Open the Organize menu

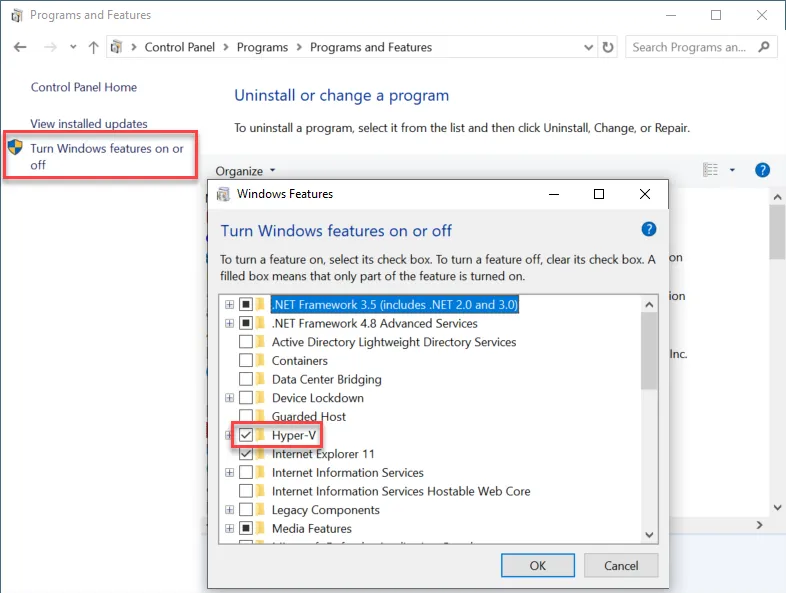[x=246, y=171]
